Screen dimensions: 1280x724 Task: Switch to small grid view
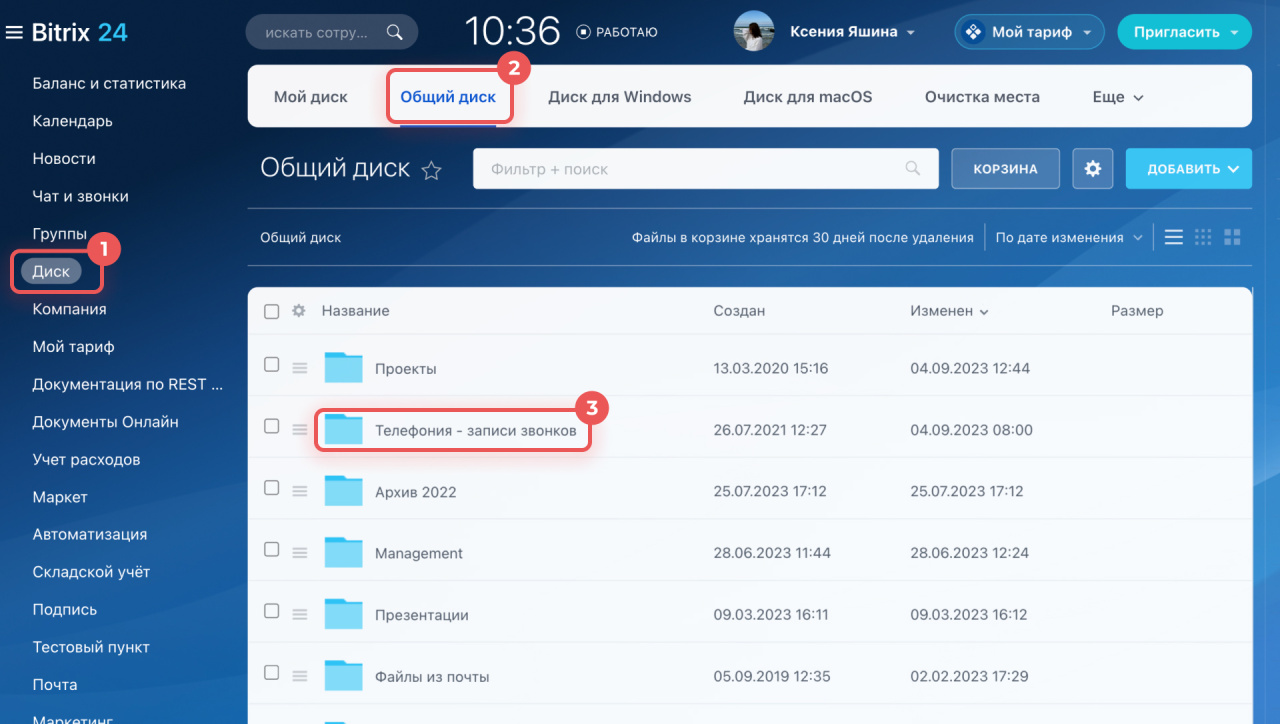[1203, 238]
